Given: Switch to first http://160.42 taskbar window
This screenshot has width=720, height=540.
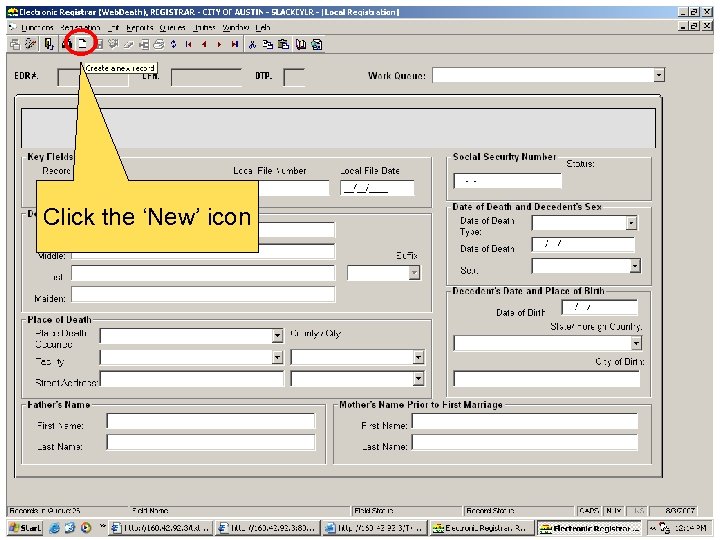Looking at the screenshot, I should pos(161,528).
